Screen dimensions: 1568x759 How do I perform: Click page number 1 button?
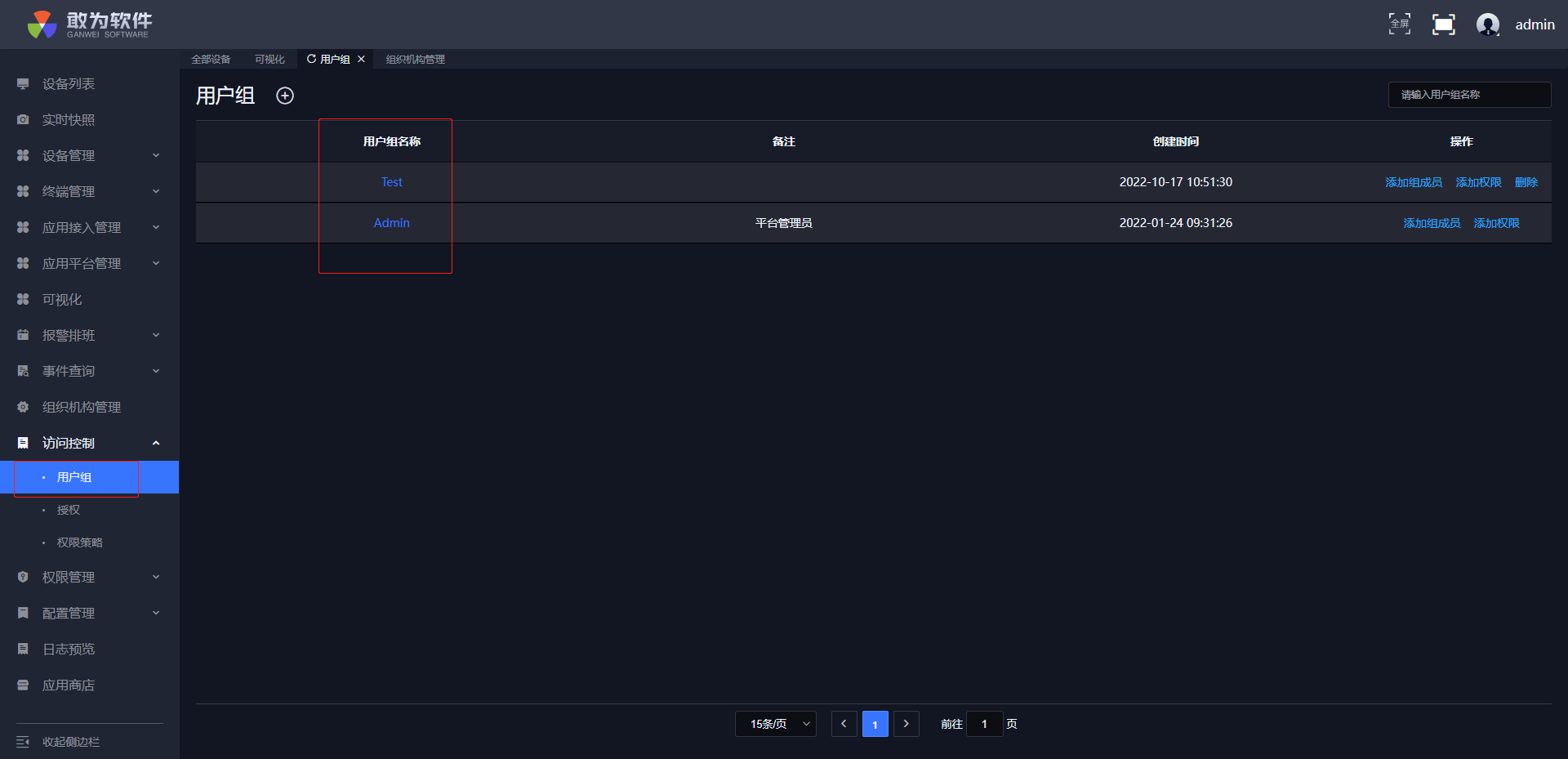coord(875,724)
